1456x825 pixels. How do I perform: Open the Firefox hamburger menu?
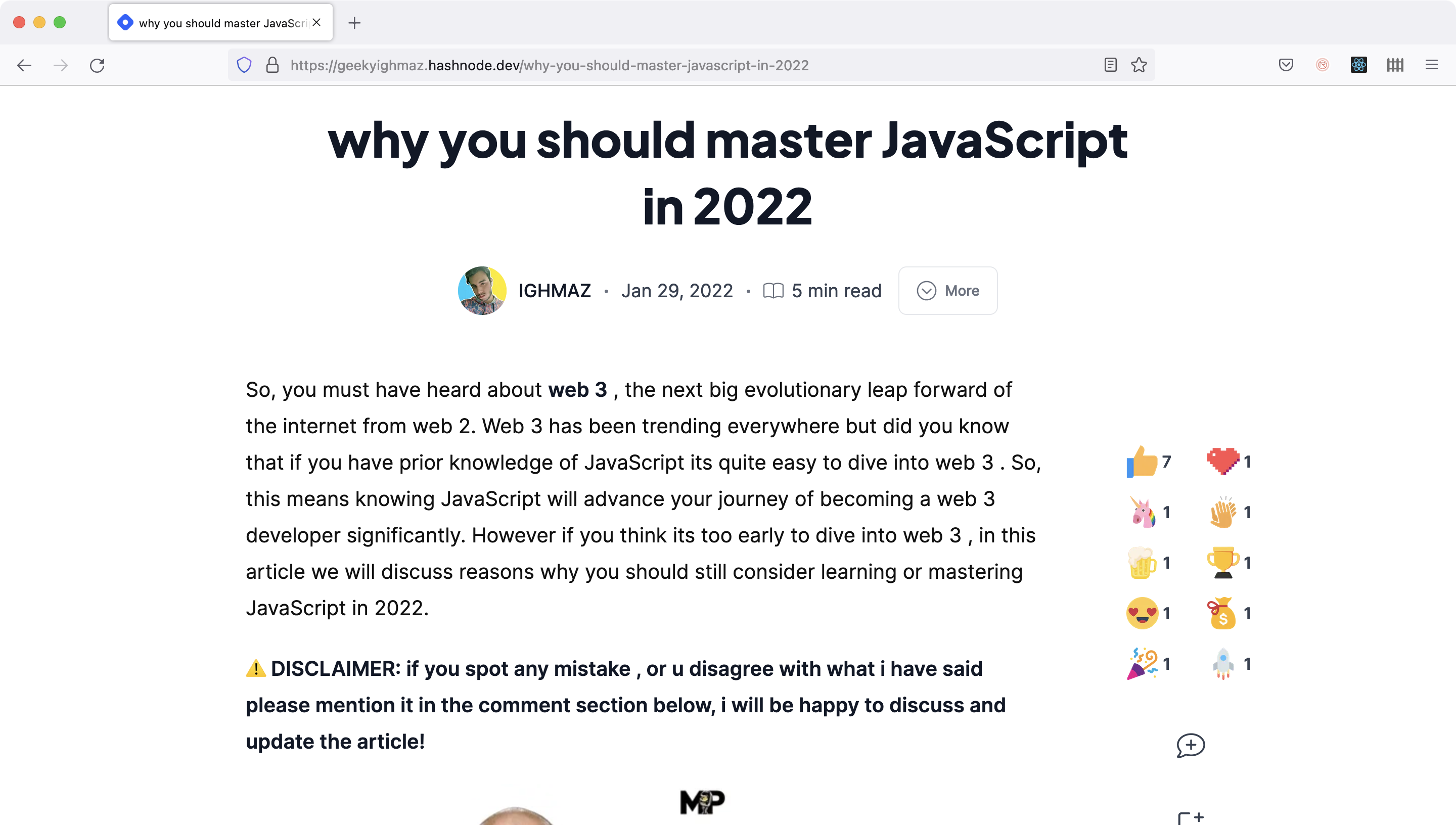point(1432,65)
